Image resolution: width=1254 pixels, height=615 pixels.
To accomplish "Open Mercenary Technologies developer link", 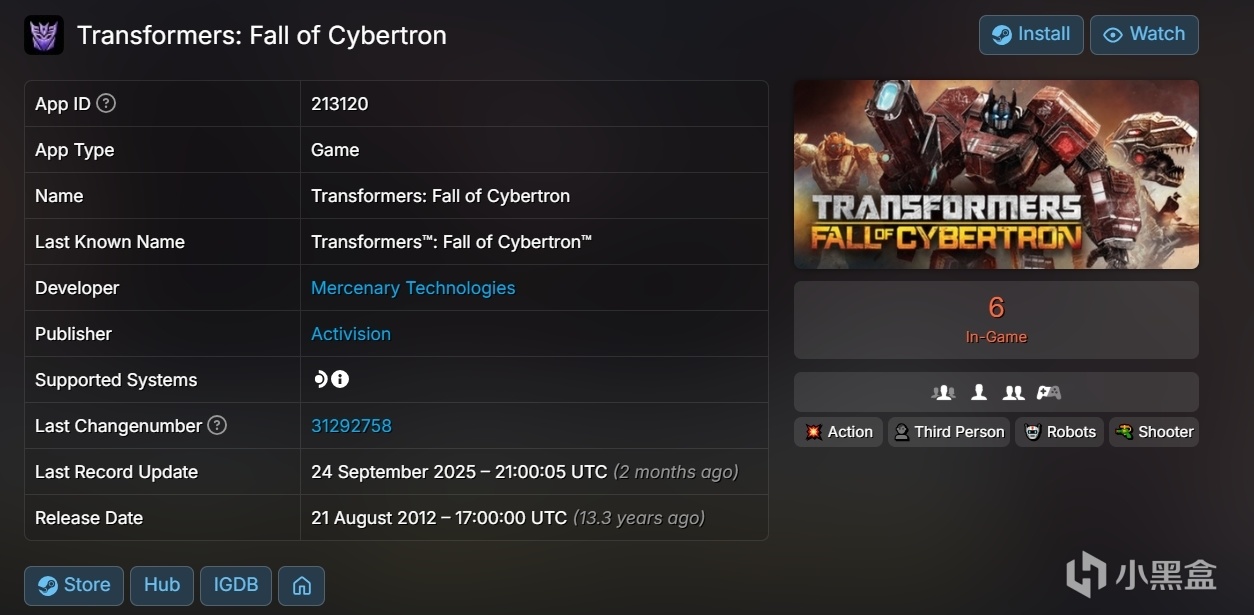I will tap(413, 288).
